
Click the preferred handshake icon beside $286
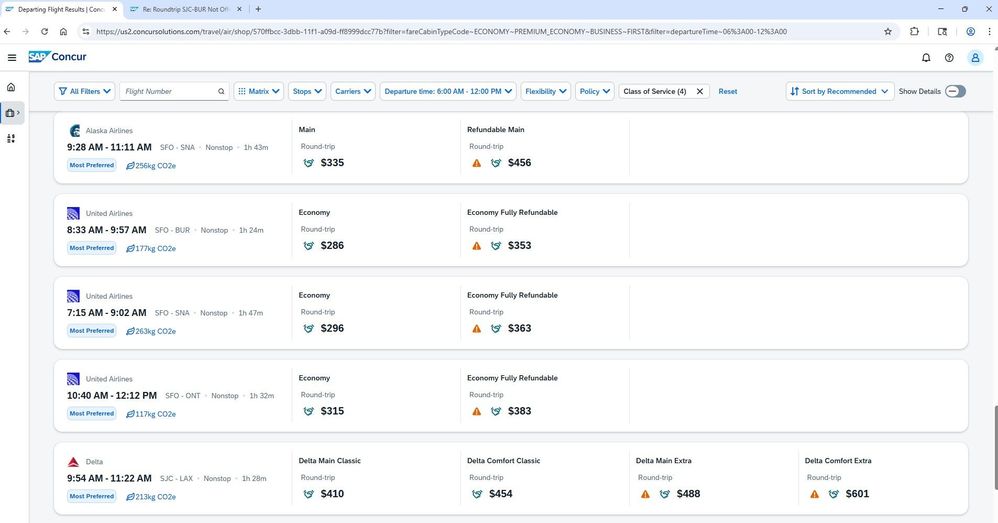309,246
